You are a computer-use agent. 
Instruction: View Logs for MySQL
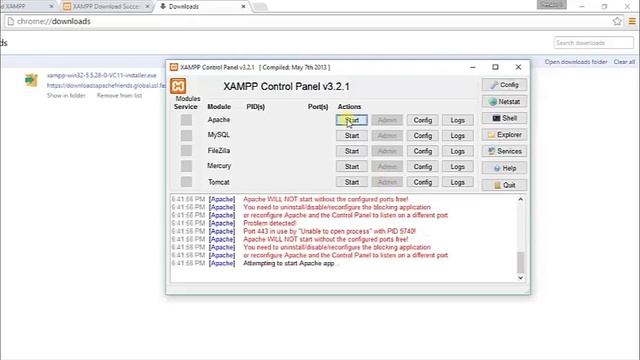tap(458, 136)
